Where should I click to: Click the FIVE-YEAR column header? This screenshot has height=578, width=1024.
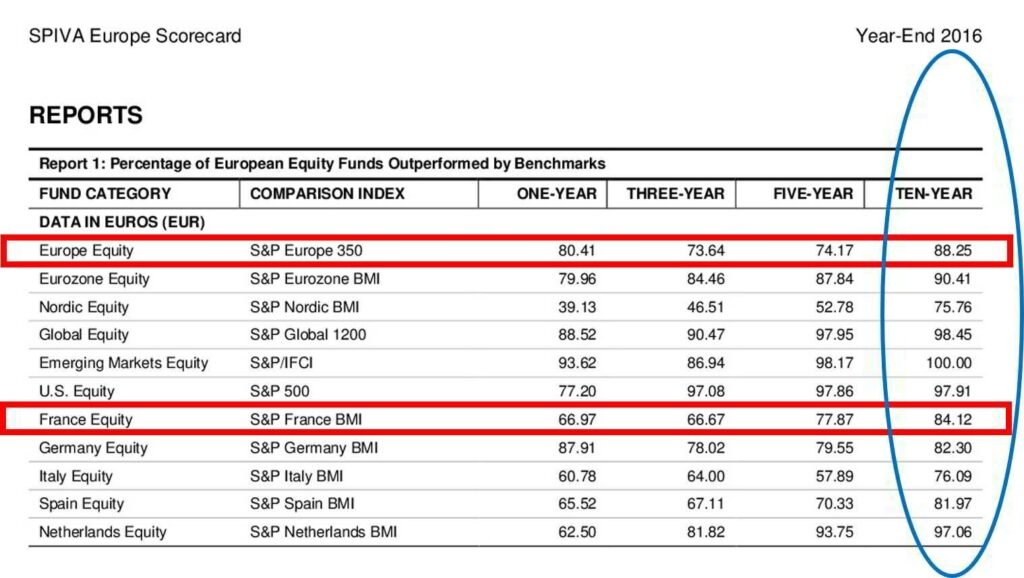coord(813,194)
